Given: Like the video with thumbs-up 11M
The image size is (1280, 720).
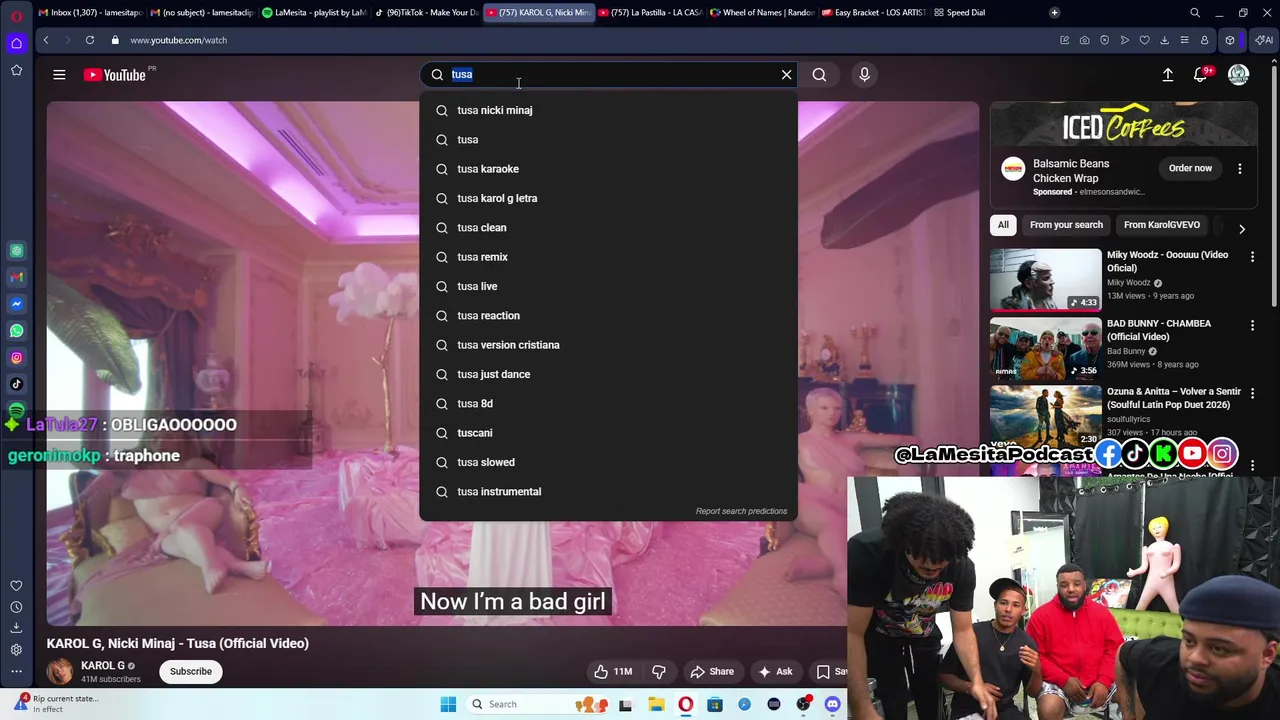Looking at the screenshot, I should (x=613, y=672).
